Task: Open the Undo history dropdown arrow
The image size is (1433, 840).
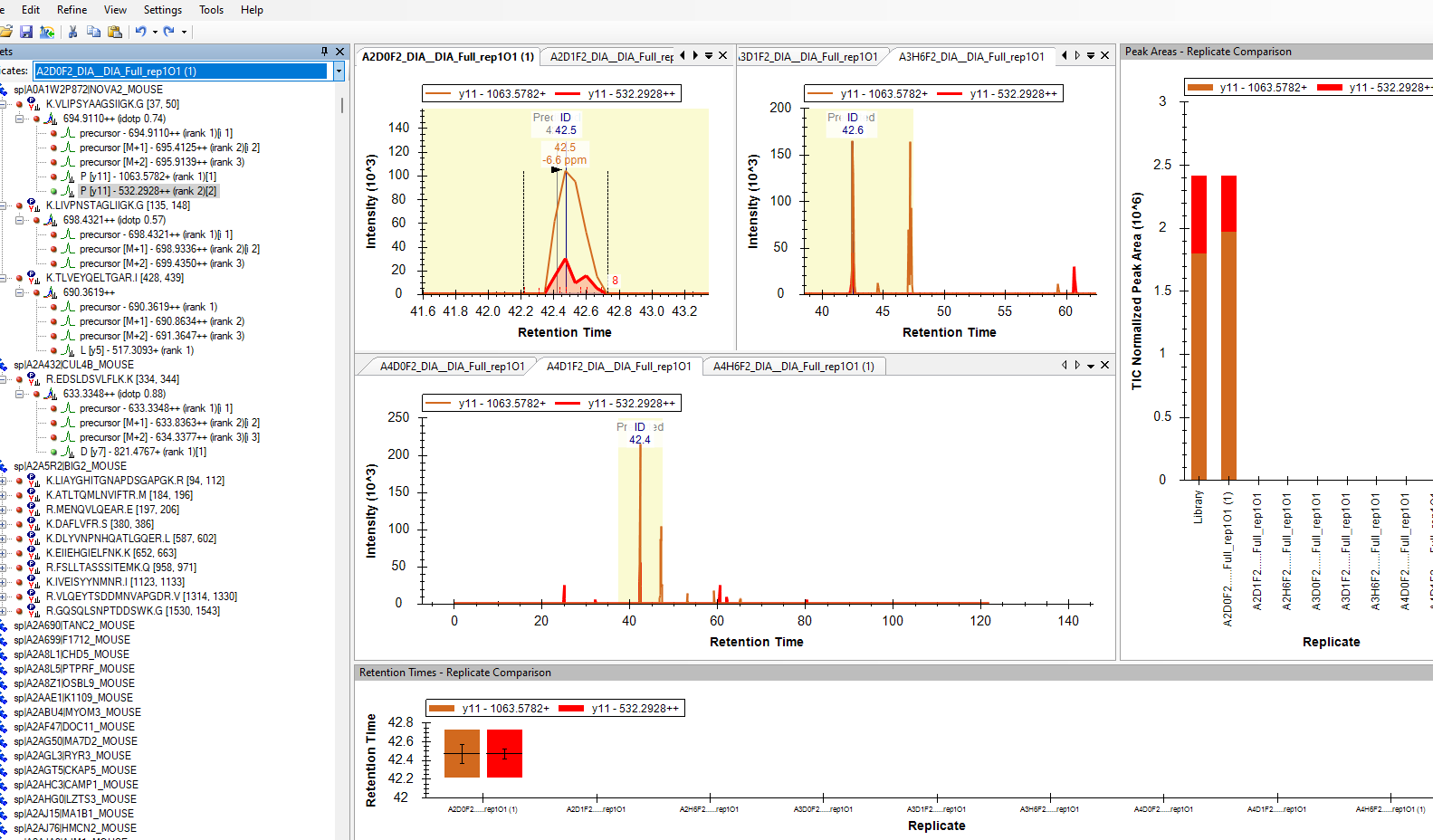Action: (155, 32)
